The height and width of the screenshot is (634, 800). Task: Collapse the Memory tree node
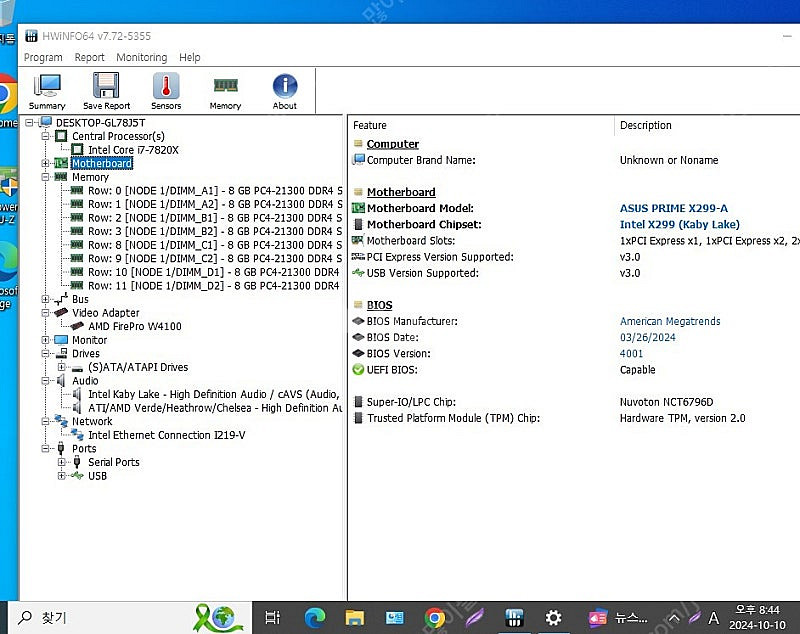coord(45,177)
